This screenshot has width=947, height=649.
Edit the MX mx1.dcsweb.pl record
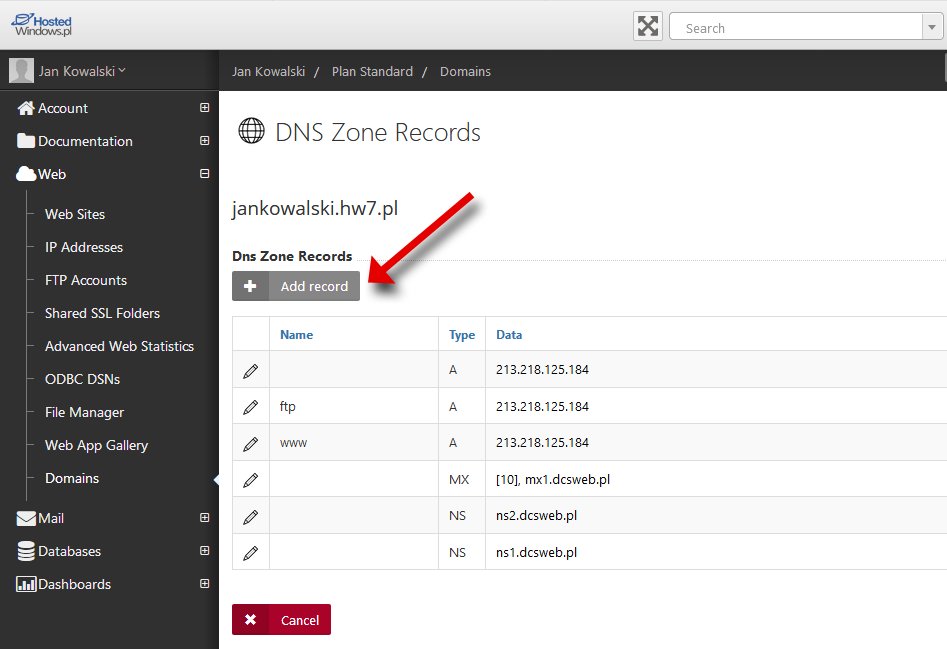[x=251, y=481]
